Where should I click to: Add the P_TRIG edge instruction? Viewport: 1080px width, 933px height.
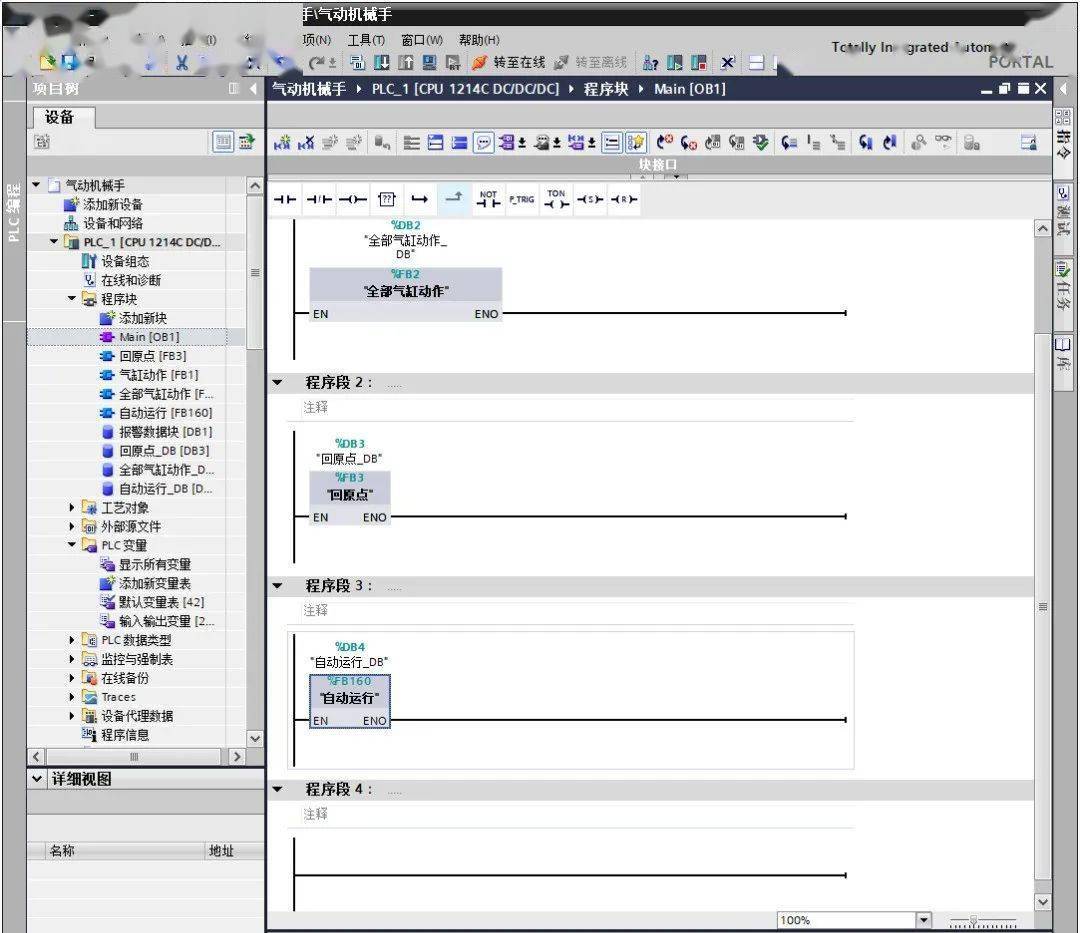click(x=522, y=200)
